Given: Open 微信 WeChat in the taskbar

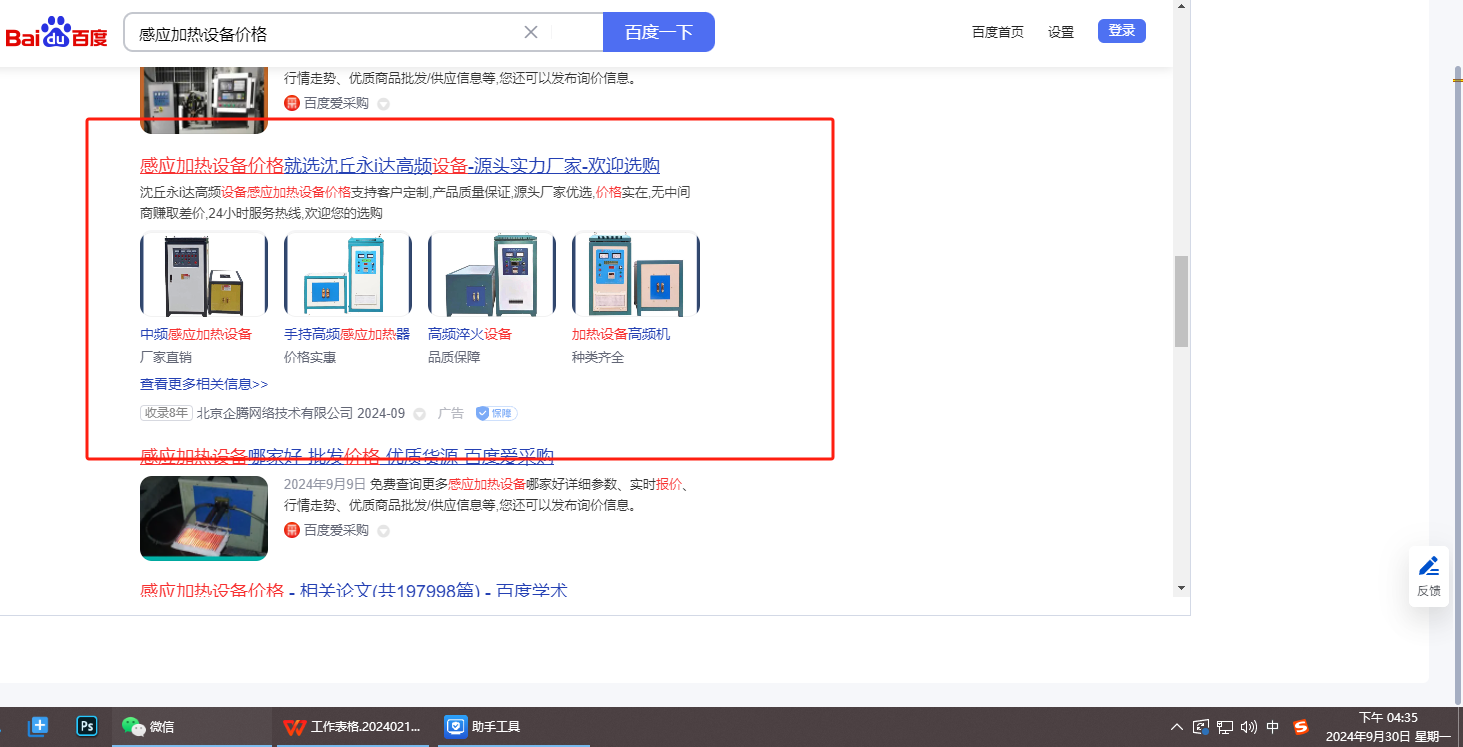Looking at the screenshot, I should (148, 727).
